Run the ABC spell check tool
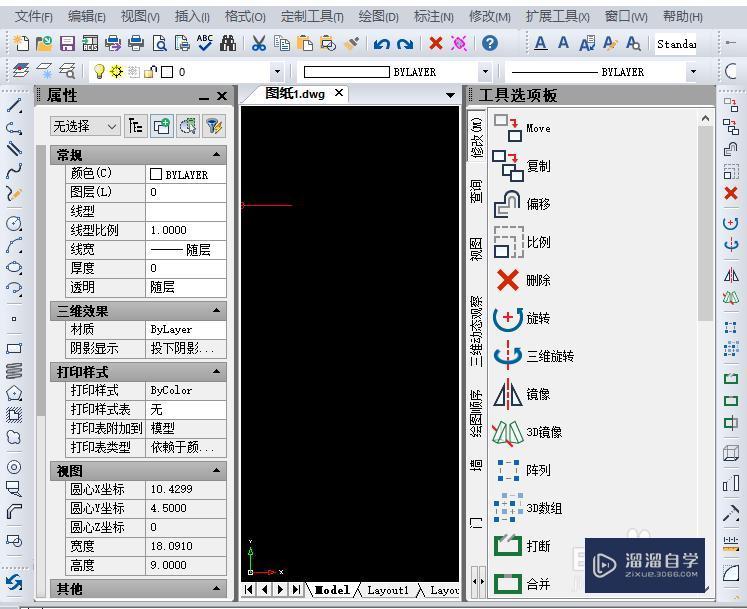The width and height of the screenshot is (747, 609). click(x=205, y=43)
